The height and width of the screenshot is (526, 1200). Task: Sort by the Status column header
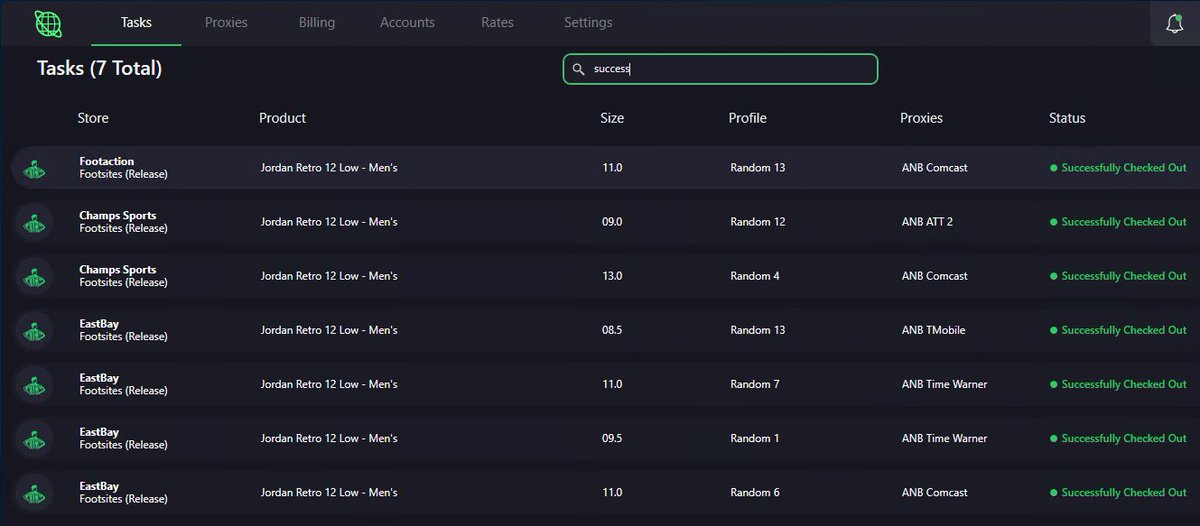click(1067, 118)
